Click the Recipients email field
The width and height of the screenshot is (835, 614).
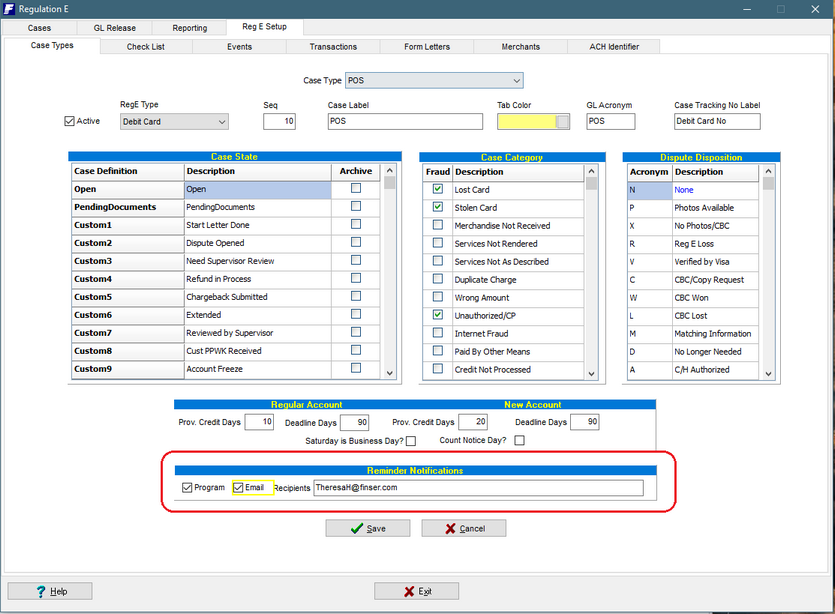pyautogui.click(x=478, y=488)
